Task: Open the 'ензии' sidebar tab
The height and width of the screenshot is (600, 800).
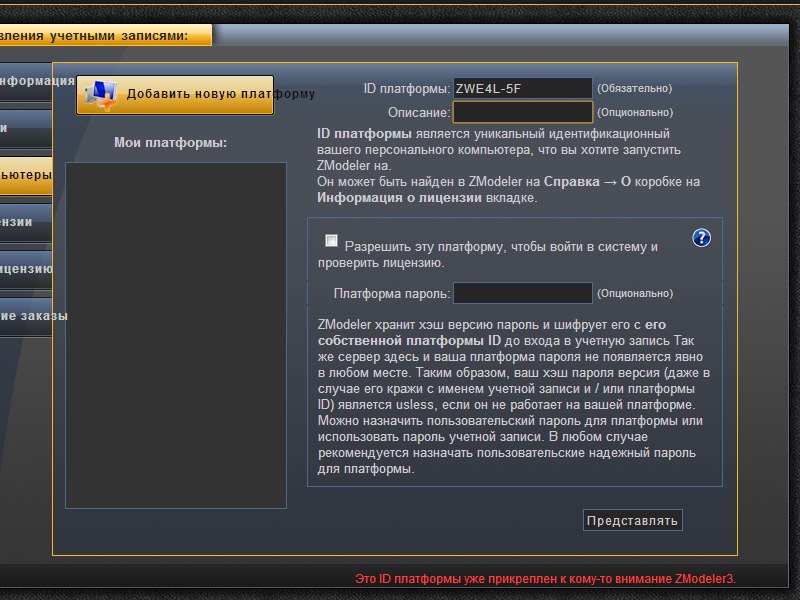Action: click(x=26, y=222)
